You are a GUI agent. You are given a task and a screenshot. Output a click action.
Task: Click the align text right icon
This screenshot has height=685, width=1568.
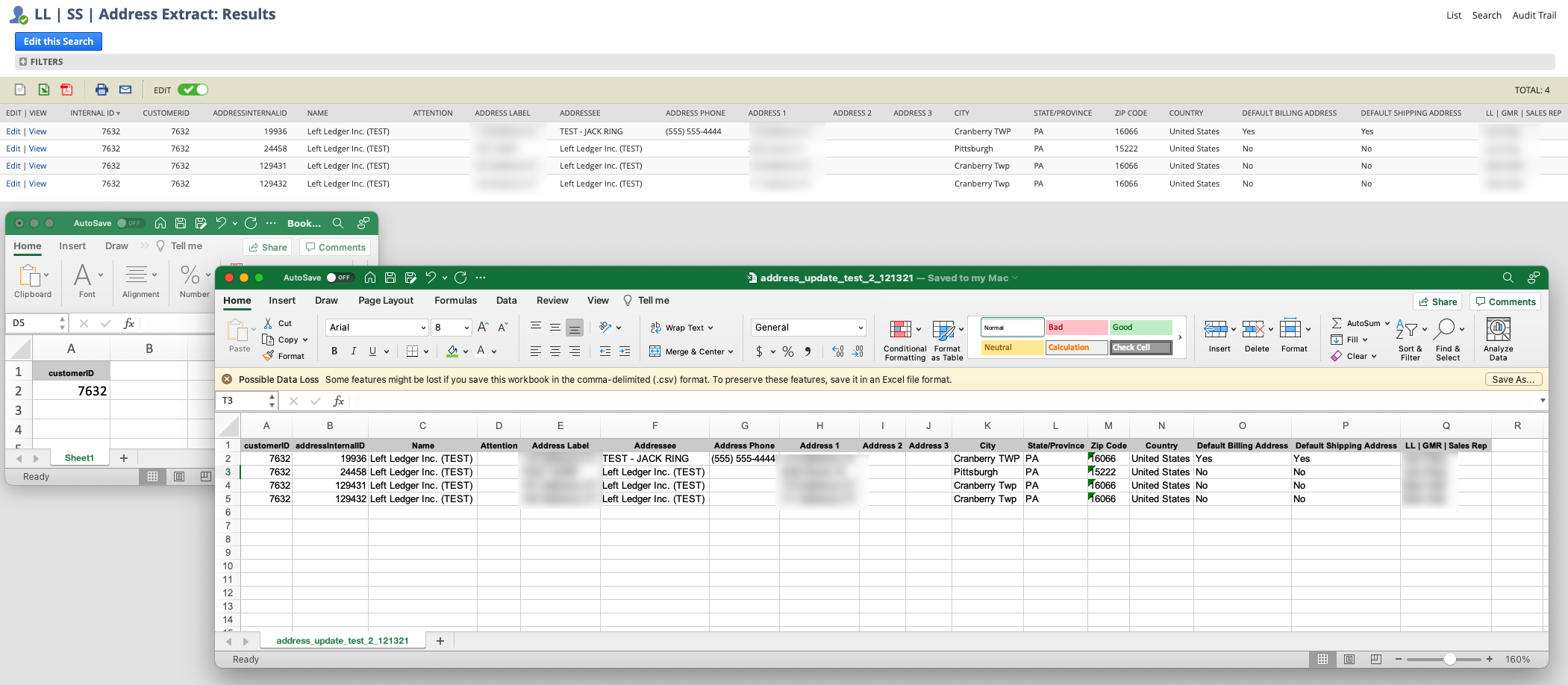click(x=575, y=351)
